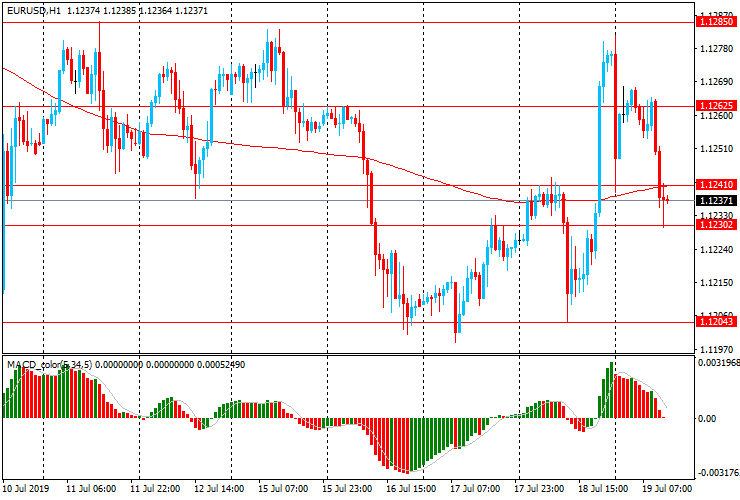Click the 1.12240 price axis value

coord(717,250)
